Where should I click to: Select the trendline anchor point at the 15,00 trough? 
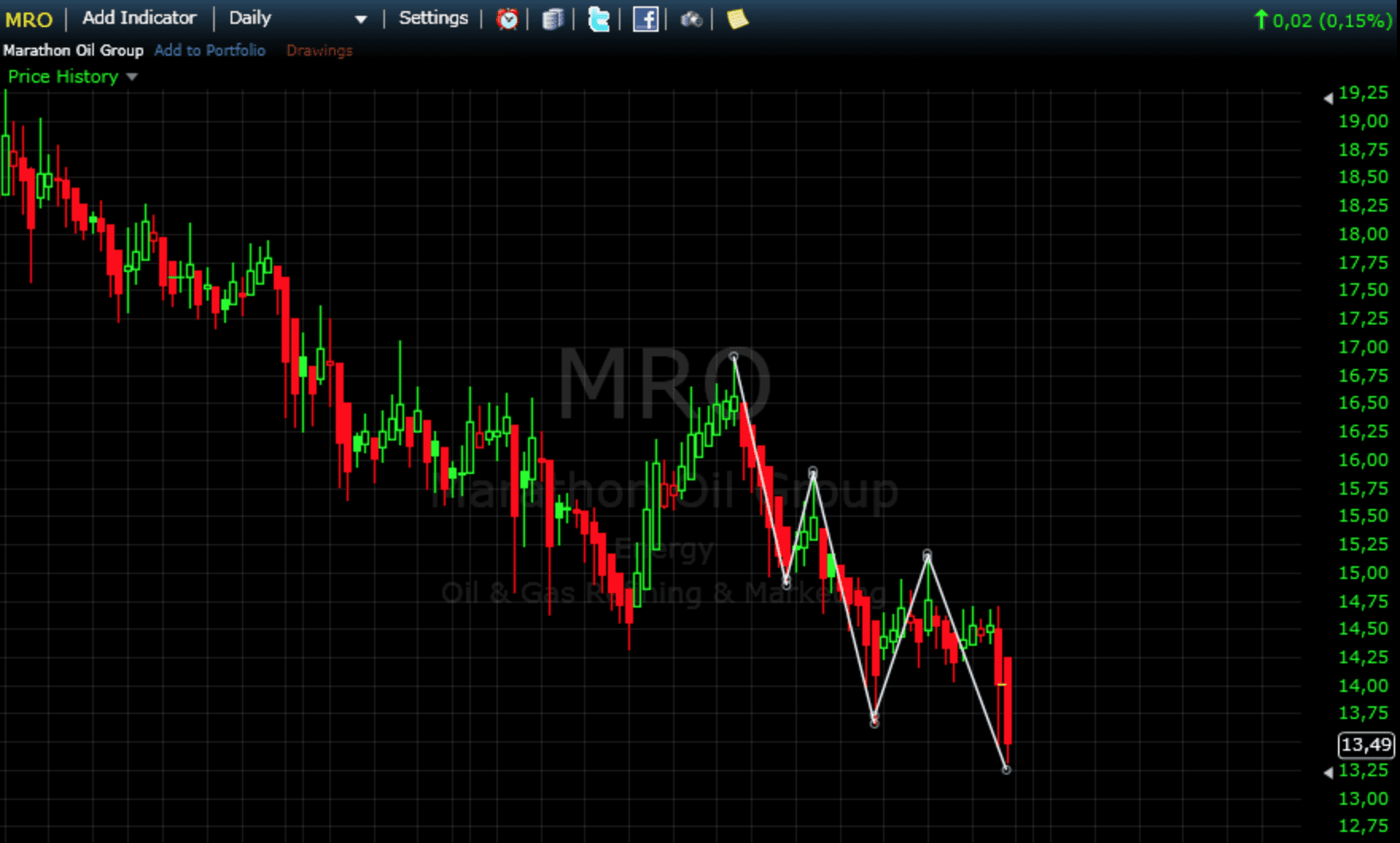787,583
